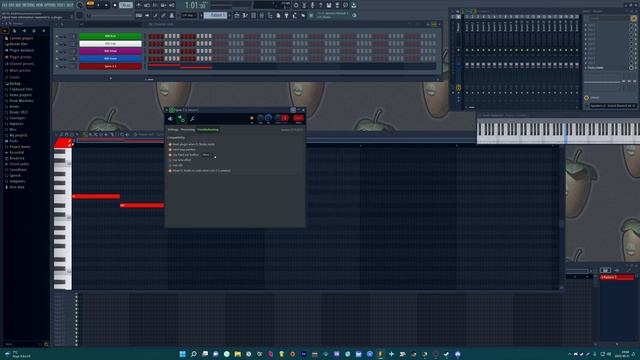The image size is (640, 360).
Task: Click the Windows Start button
Action: point(182,354)
